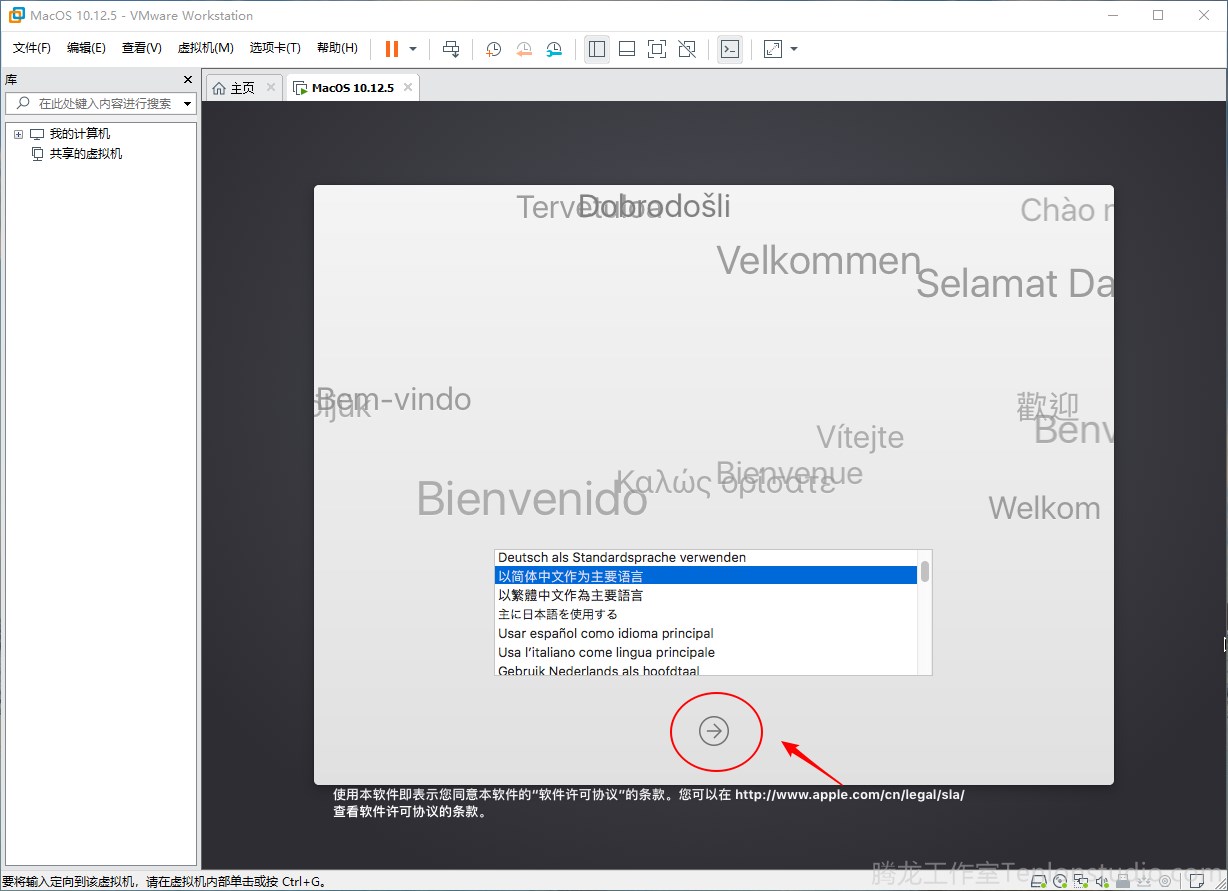Click the stretch guest display icon
Image resolution: width=1228 pixels, height=891 pixels.
tap(773, 49)
